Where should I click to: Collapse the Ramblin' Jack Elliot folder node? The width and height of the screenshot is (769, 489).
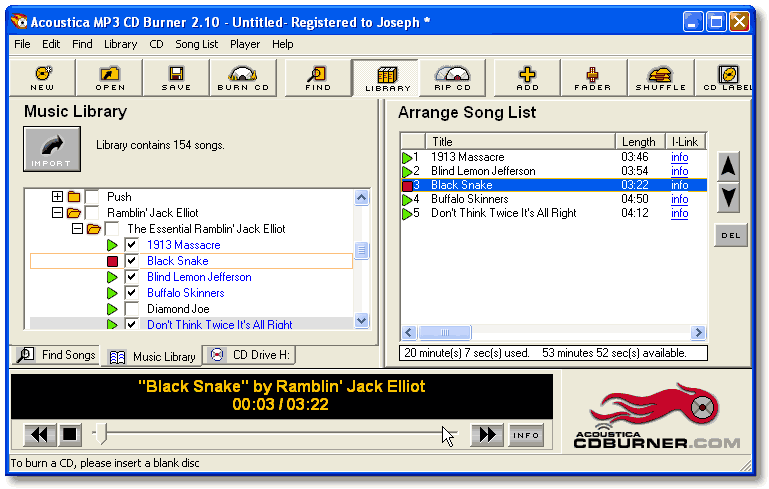click(57, 213)
